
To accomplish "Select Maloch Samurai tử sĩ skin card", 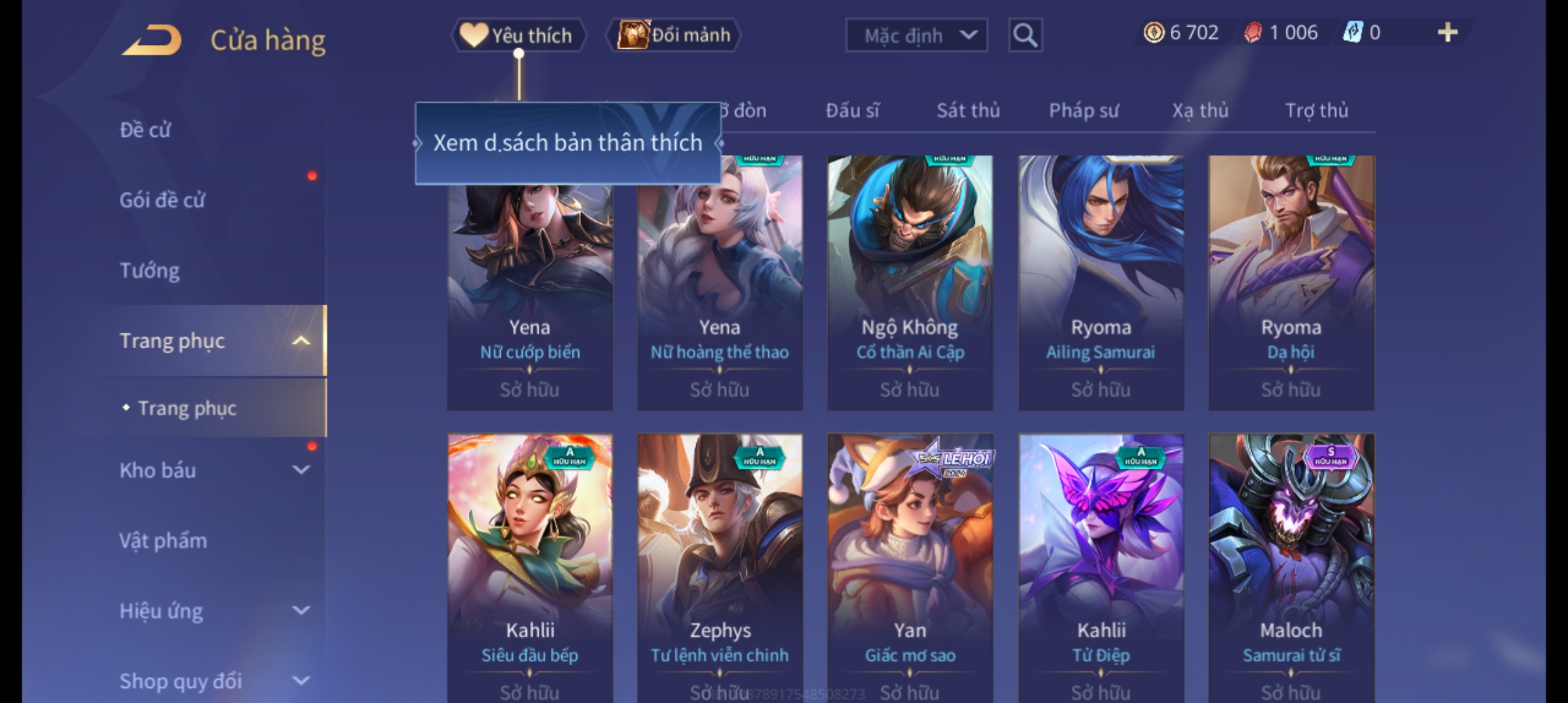I will (x=1291, y=568).
